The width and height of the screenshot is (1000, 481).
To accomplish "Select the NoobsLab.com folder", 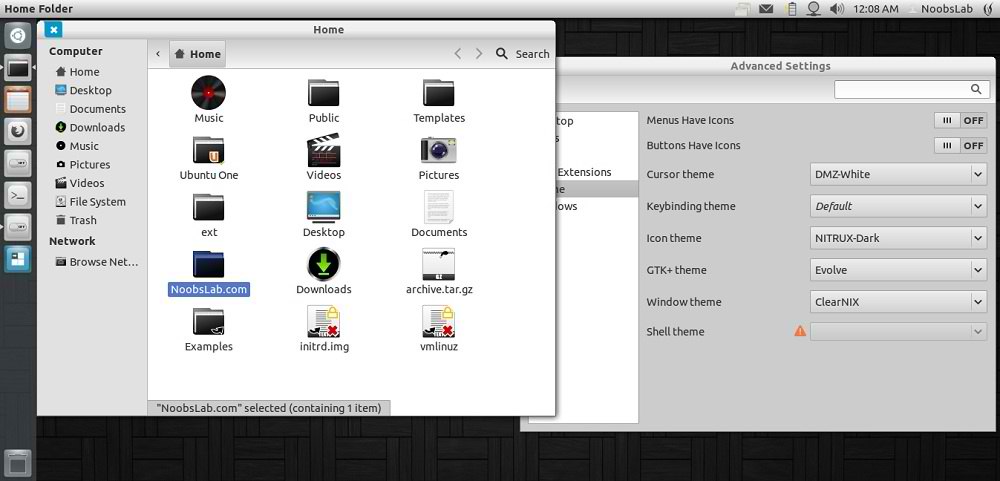I will coord(209,264).
